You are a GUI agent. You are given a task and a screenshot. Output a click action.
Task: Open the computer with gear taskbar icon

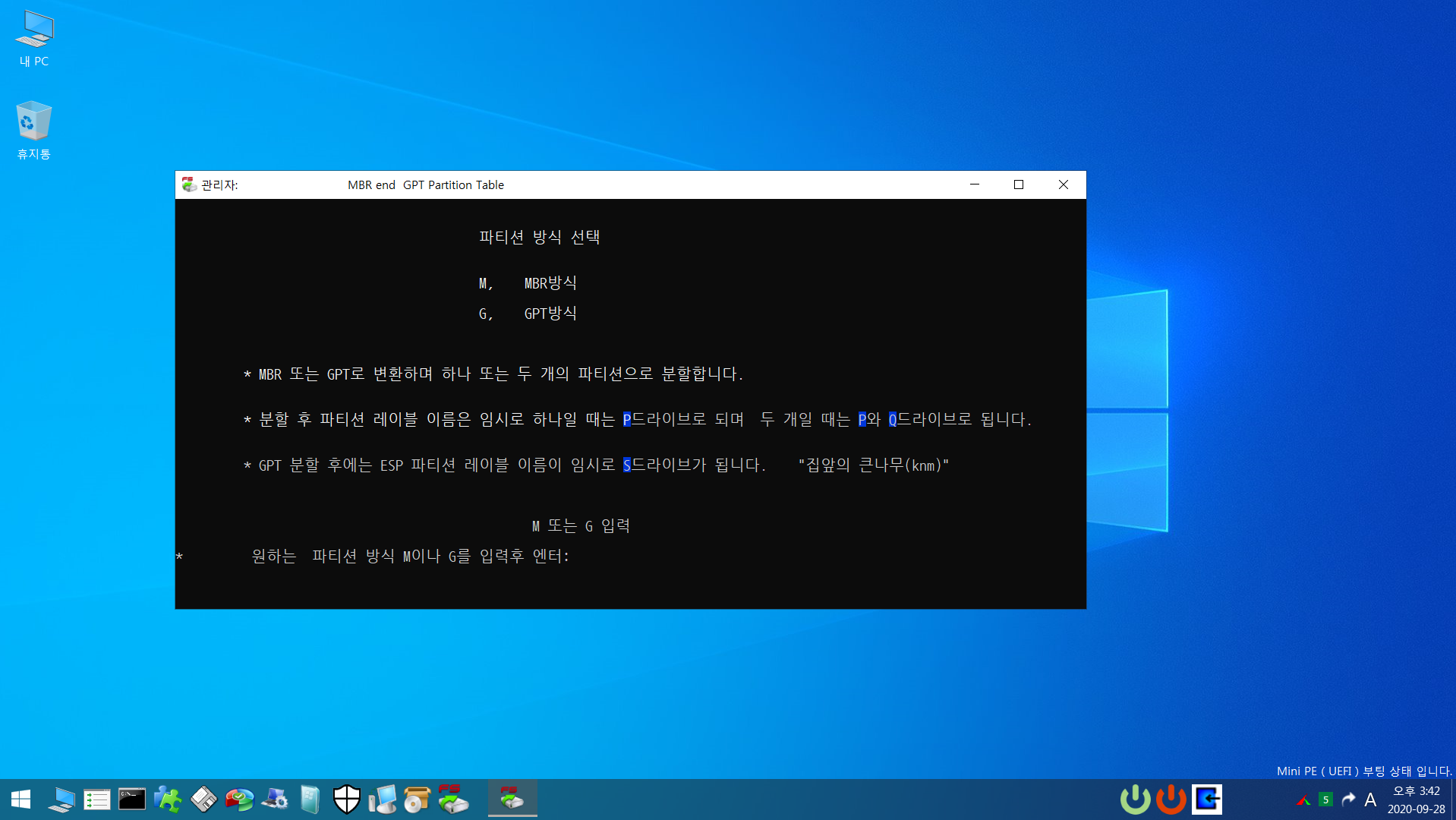[x=274, y=799]
